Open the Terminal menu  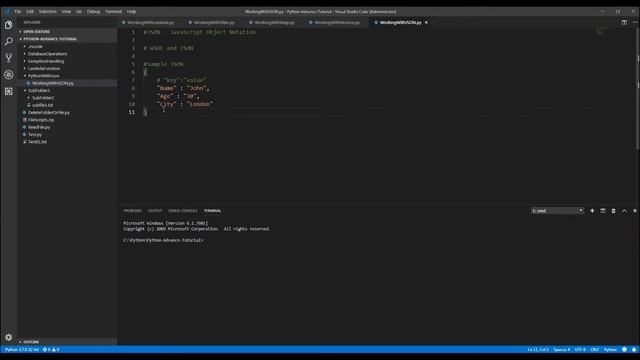[x=113, y=11]
